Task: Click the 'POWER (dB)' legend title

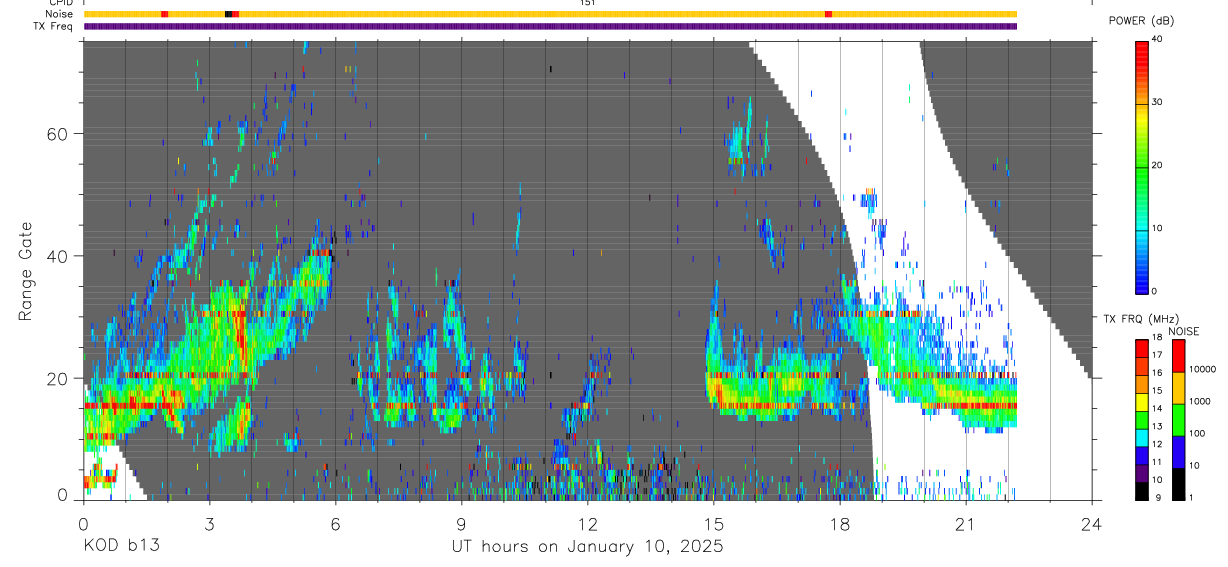Action: 1142,21
